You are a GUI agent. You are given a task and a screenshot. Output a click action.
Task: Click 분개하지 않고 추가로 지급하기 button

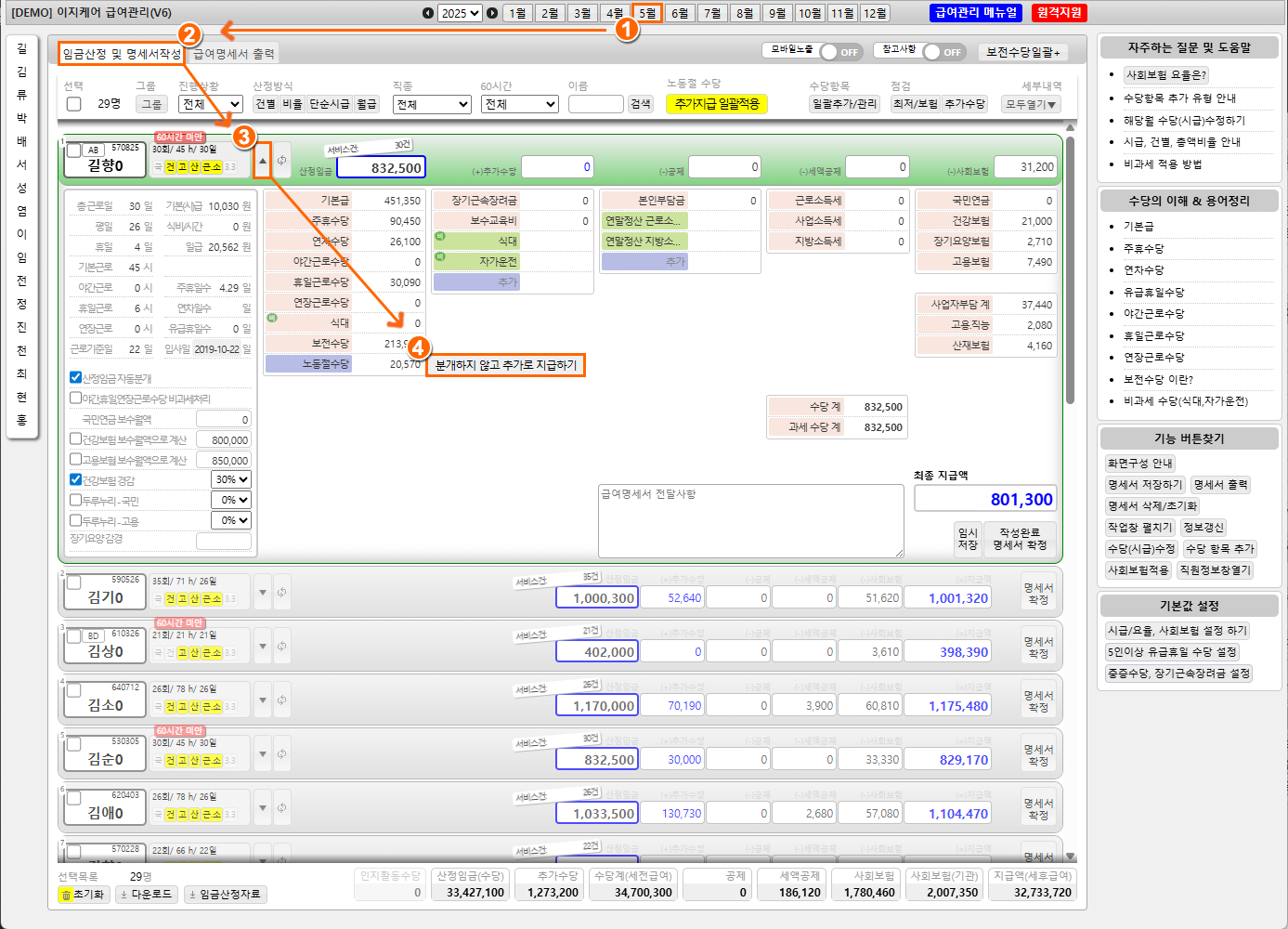[x=506, y=365]
